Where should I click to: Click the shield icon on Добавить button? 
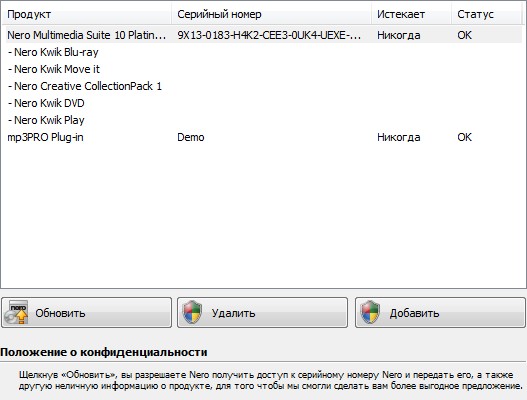tap(370, 312)
